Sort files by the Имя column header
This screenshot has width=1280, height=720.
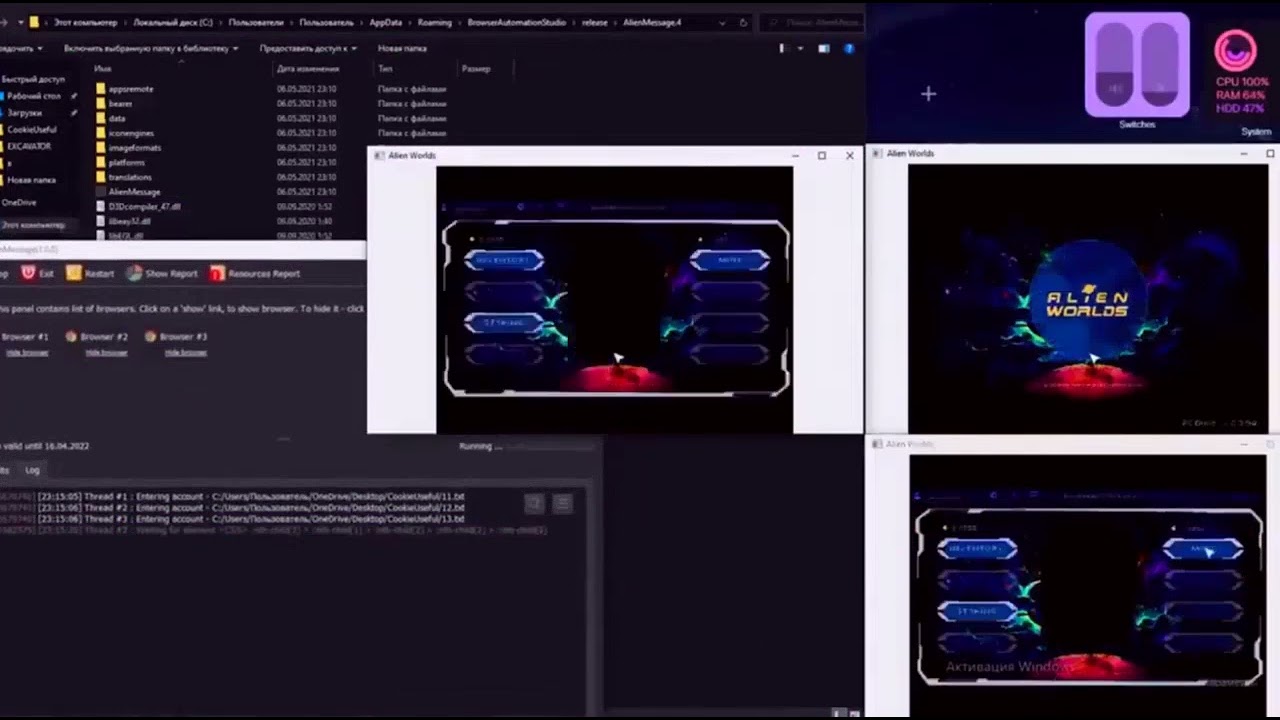coord(102,69)
